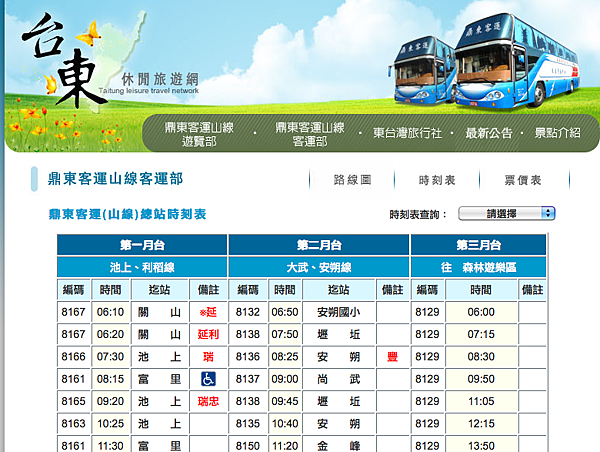
Task: Click the 台東 calligraphy site logo
Action: (63, 59)
